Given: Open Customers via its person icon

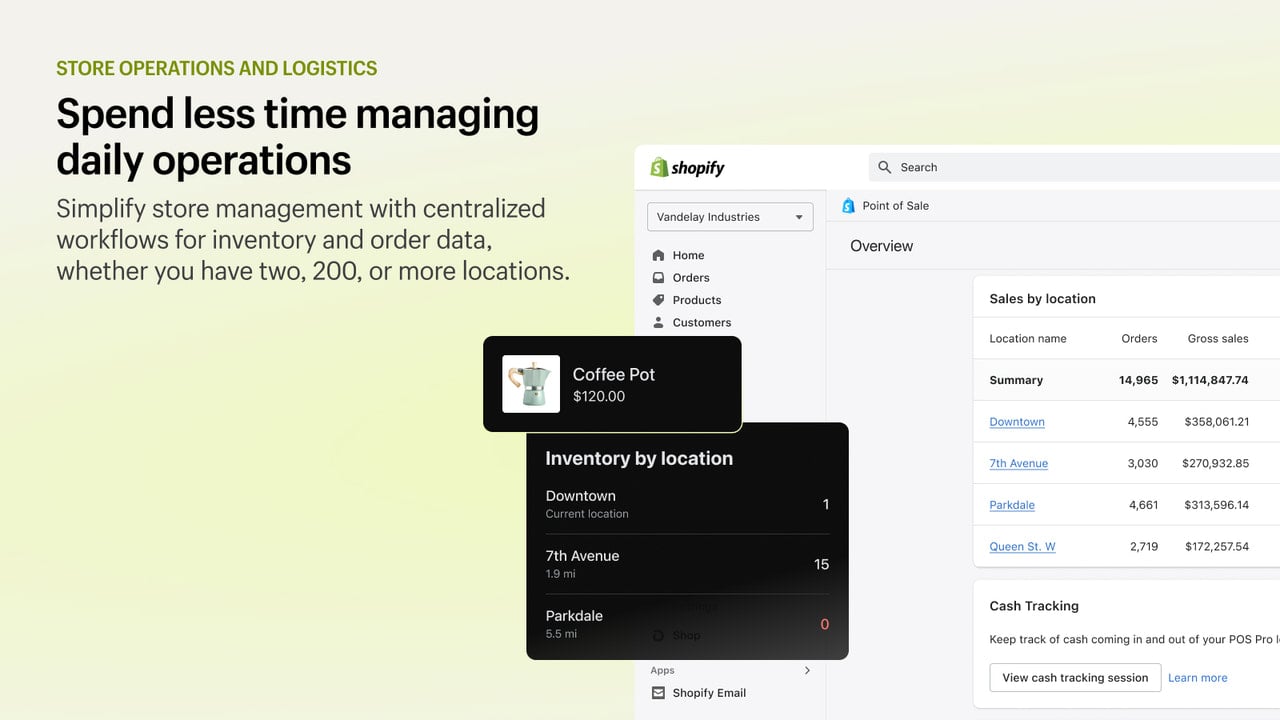Looking at the screenshot, I should (658, 322).
